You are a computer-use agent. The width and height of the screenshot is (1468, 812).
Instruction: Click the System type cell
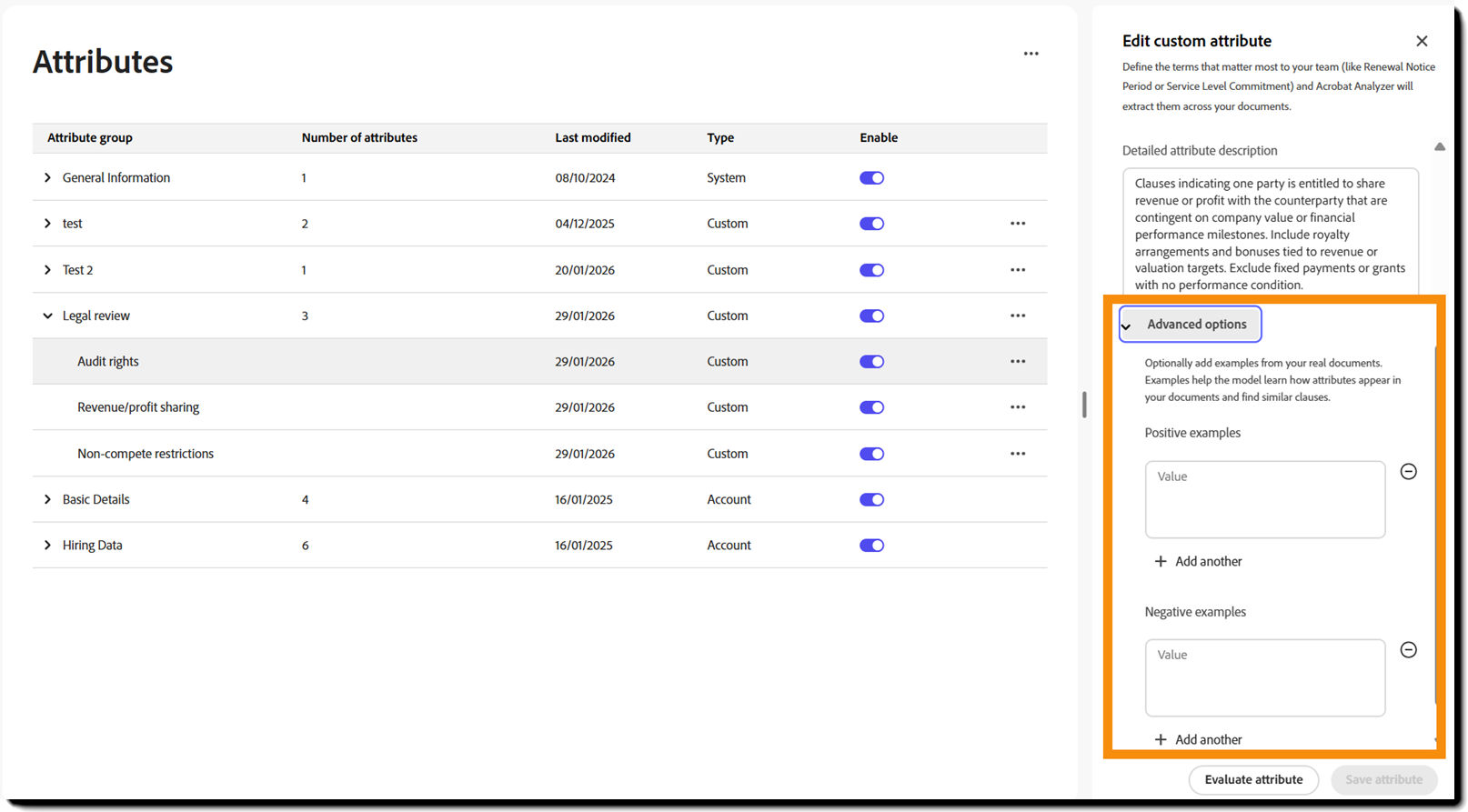coord(726,178)
